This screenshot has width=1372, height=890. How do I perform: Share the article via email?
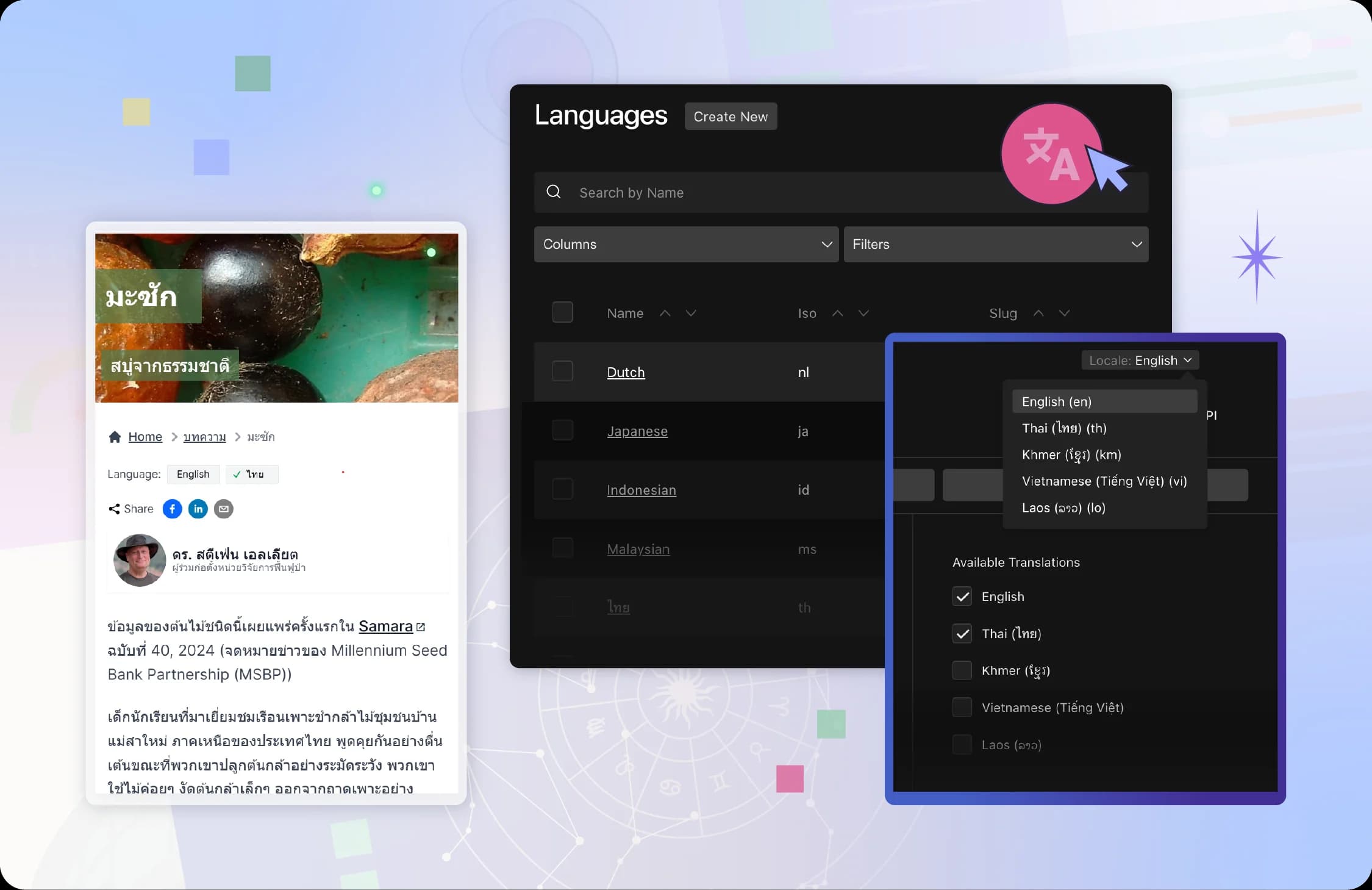(x=223, y=508)
